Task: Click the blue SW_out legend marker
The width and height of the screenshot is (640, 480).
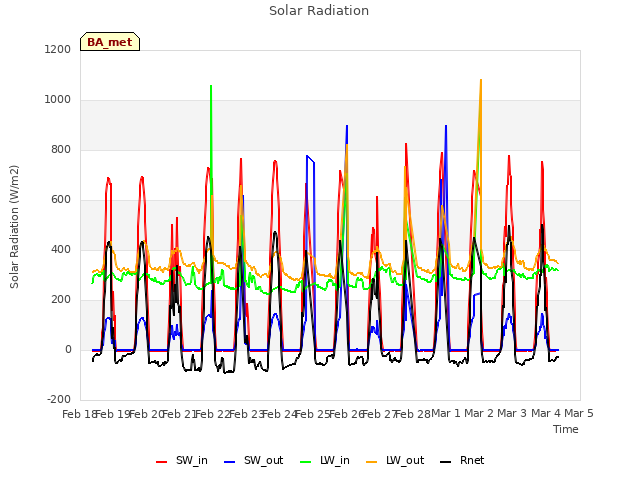Action: pos(230,462)
